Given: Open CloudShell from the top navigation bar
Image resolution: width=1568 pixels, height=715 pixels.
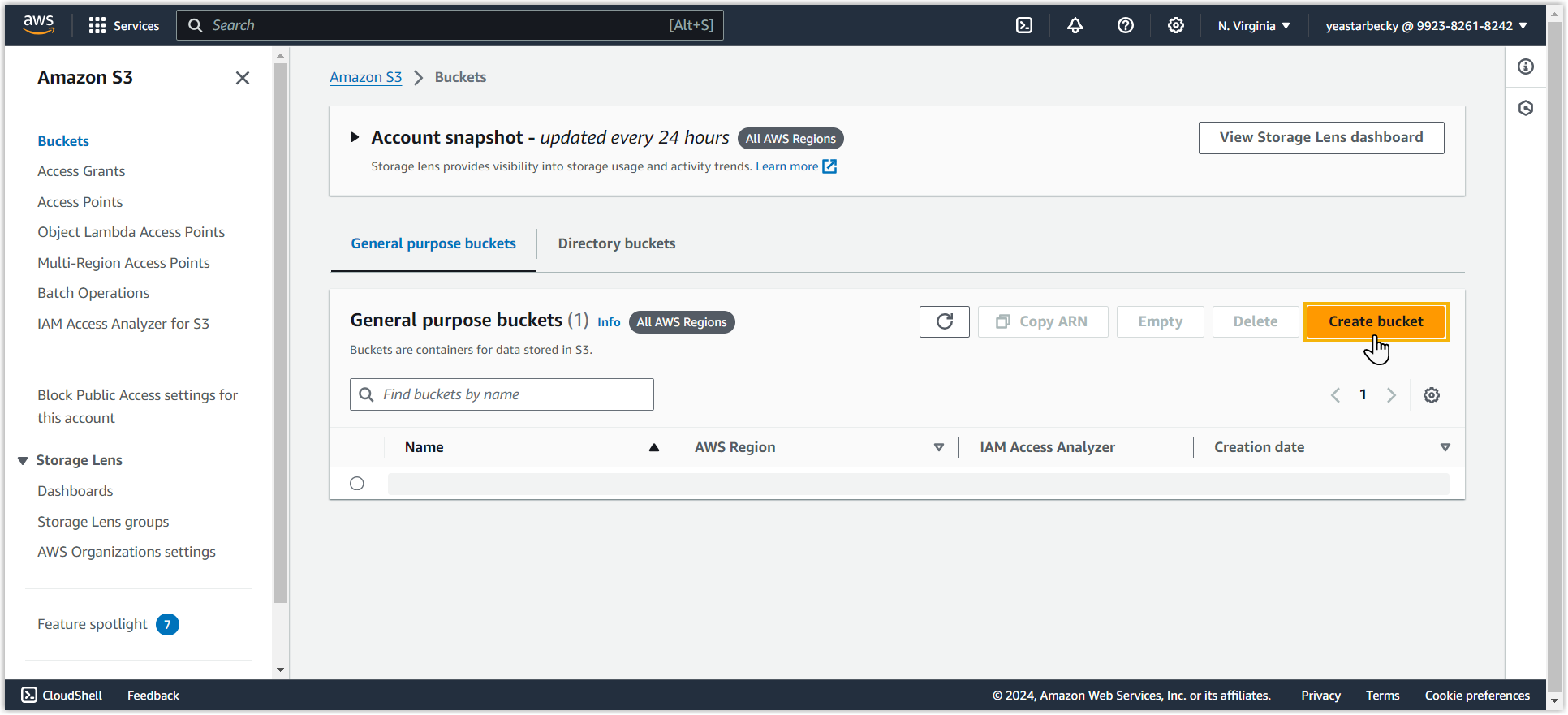Looking at the screenshot, I should point(1024,25).
